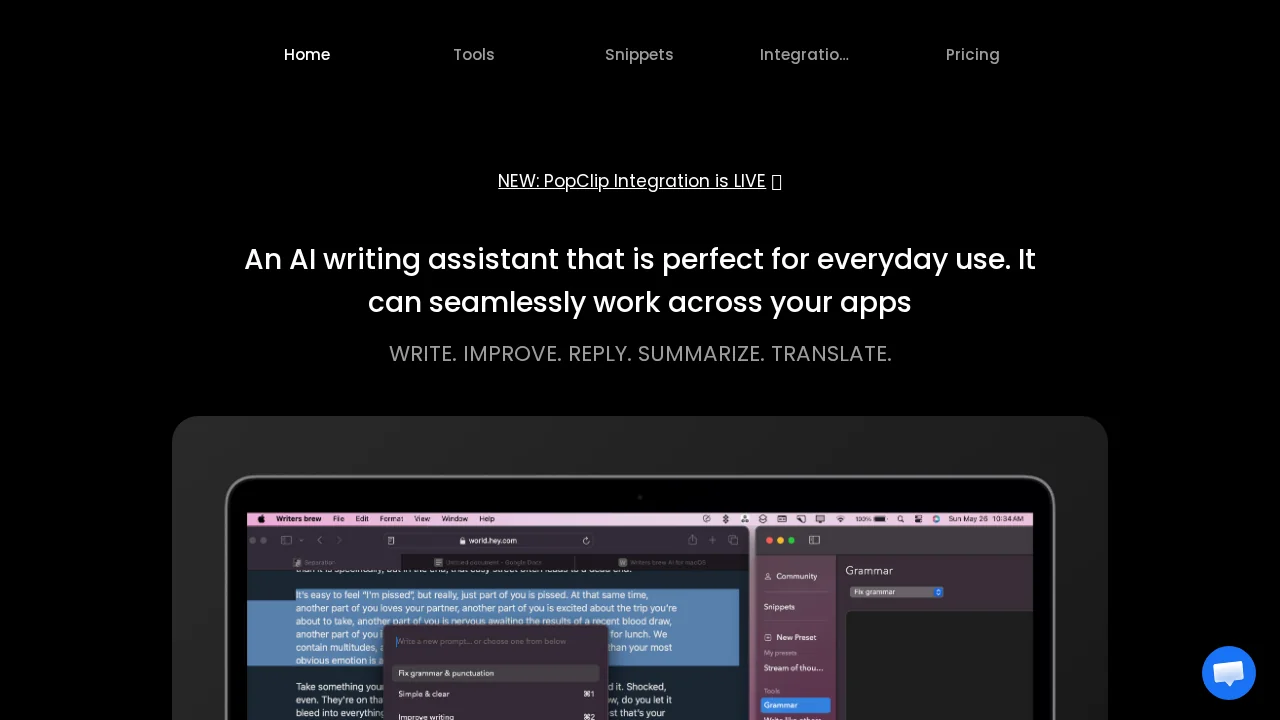Screen dimensions: 1280x720
Task: Click the reload icon in Safari address bar
Action: (x=586, y=540)
